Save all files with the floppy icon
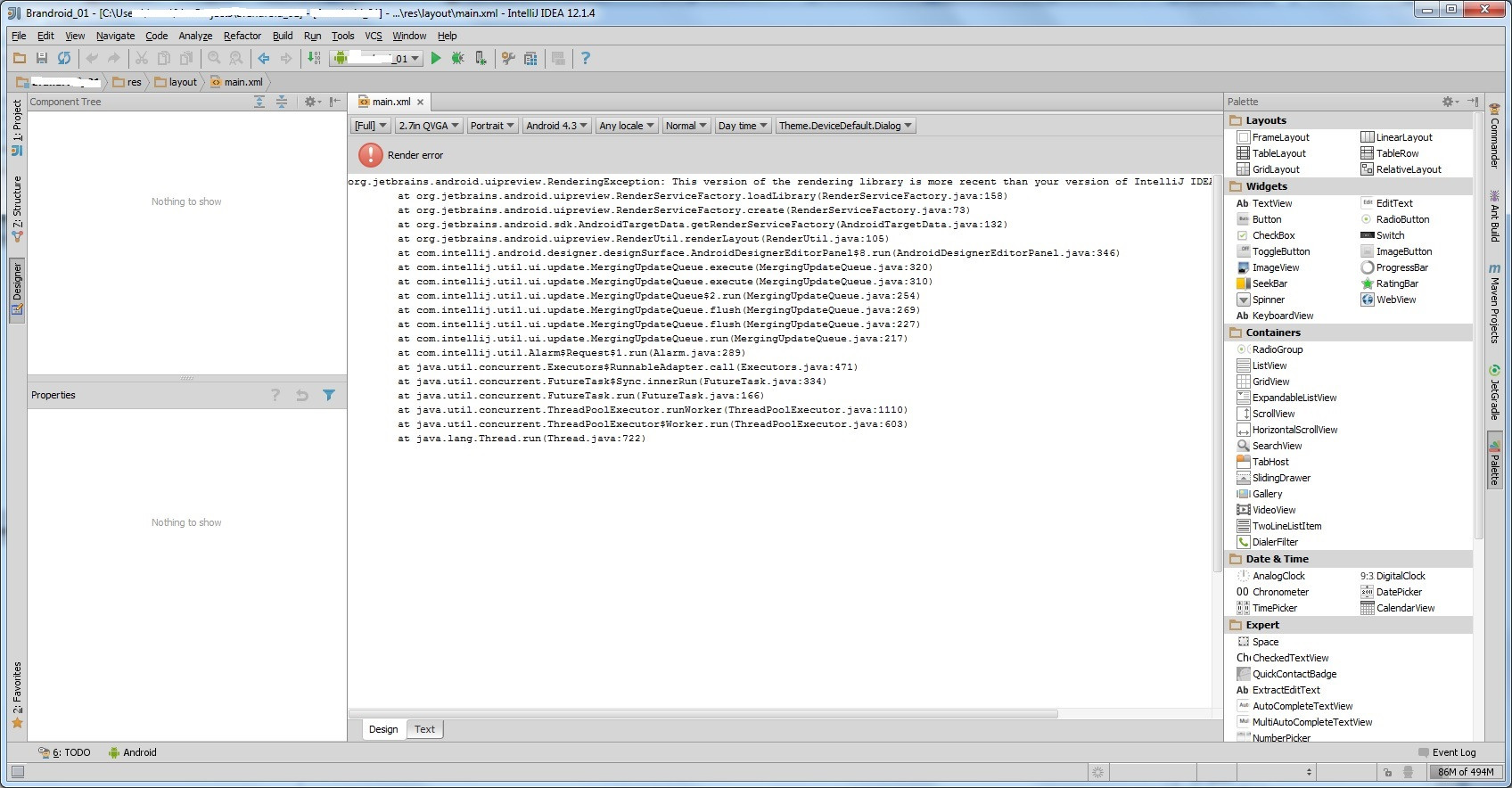Viewport: 1512px width, 788px height. [42, 58]
